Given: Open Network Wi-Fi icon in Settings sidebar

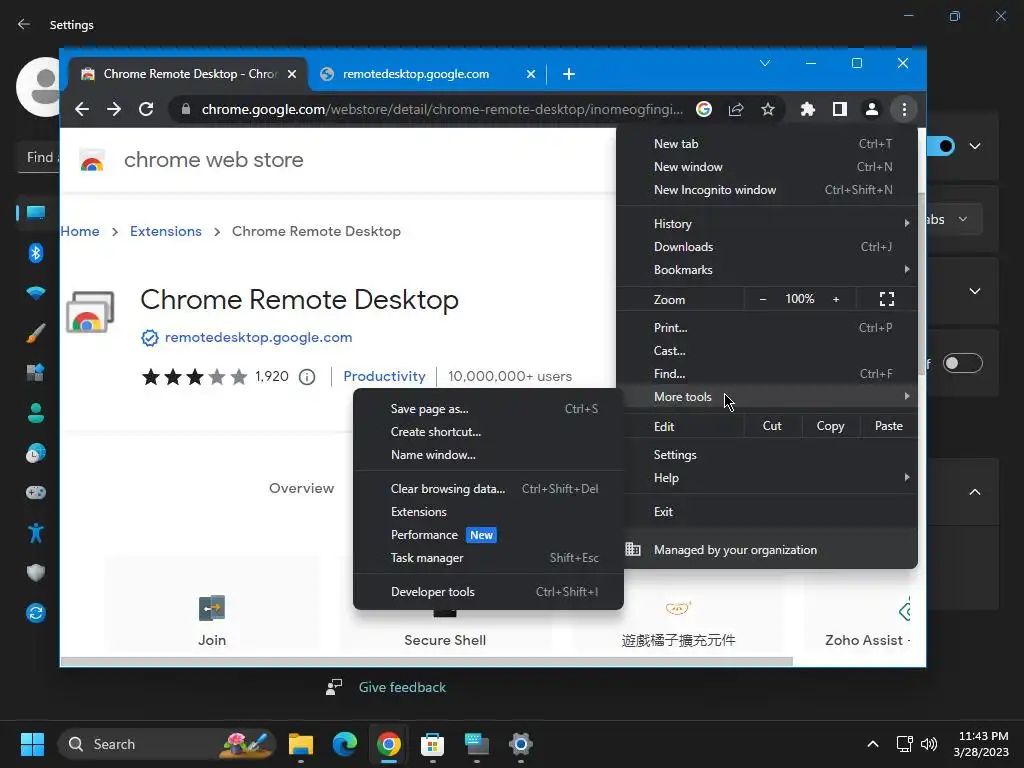Looking at the screenshot, I should pos(36,293).
